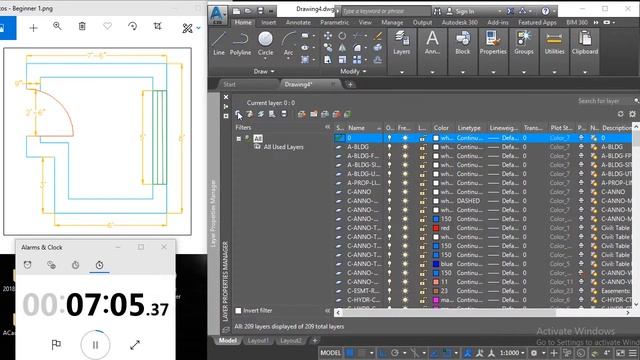The width and height of the screenshot is (640, 360).
Task: Switch to the Insert ribbon tab
Action: click(x=269, y=22)
